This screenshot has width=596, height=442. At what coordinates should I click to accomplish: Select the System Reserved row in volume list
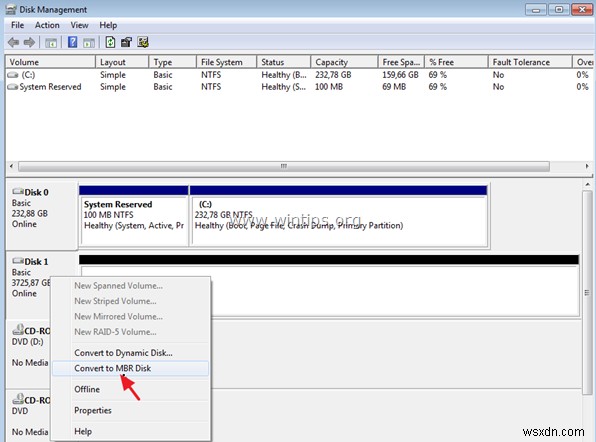click(299, 87)
